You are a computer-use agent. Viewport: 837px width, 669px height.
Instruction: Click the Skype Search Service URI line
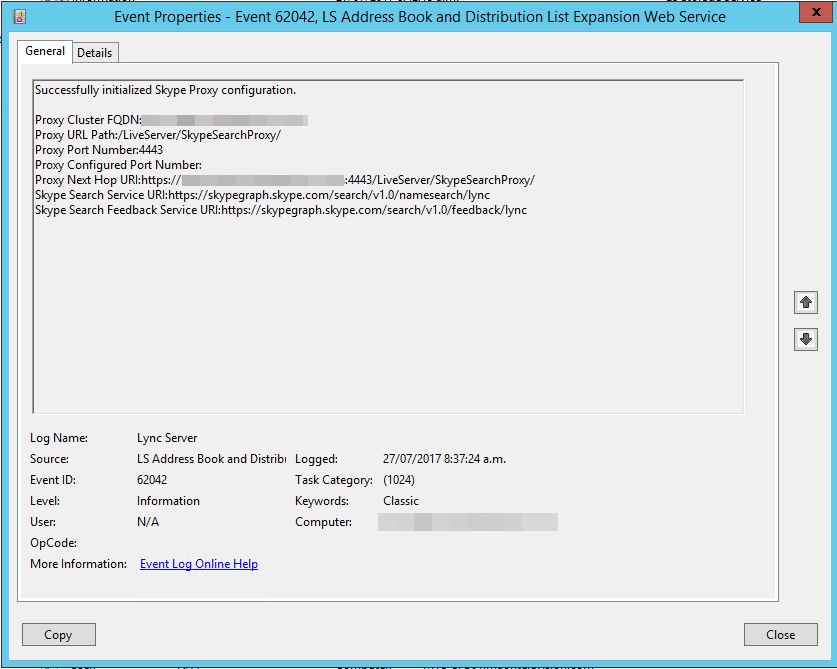(262, 195)
